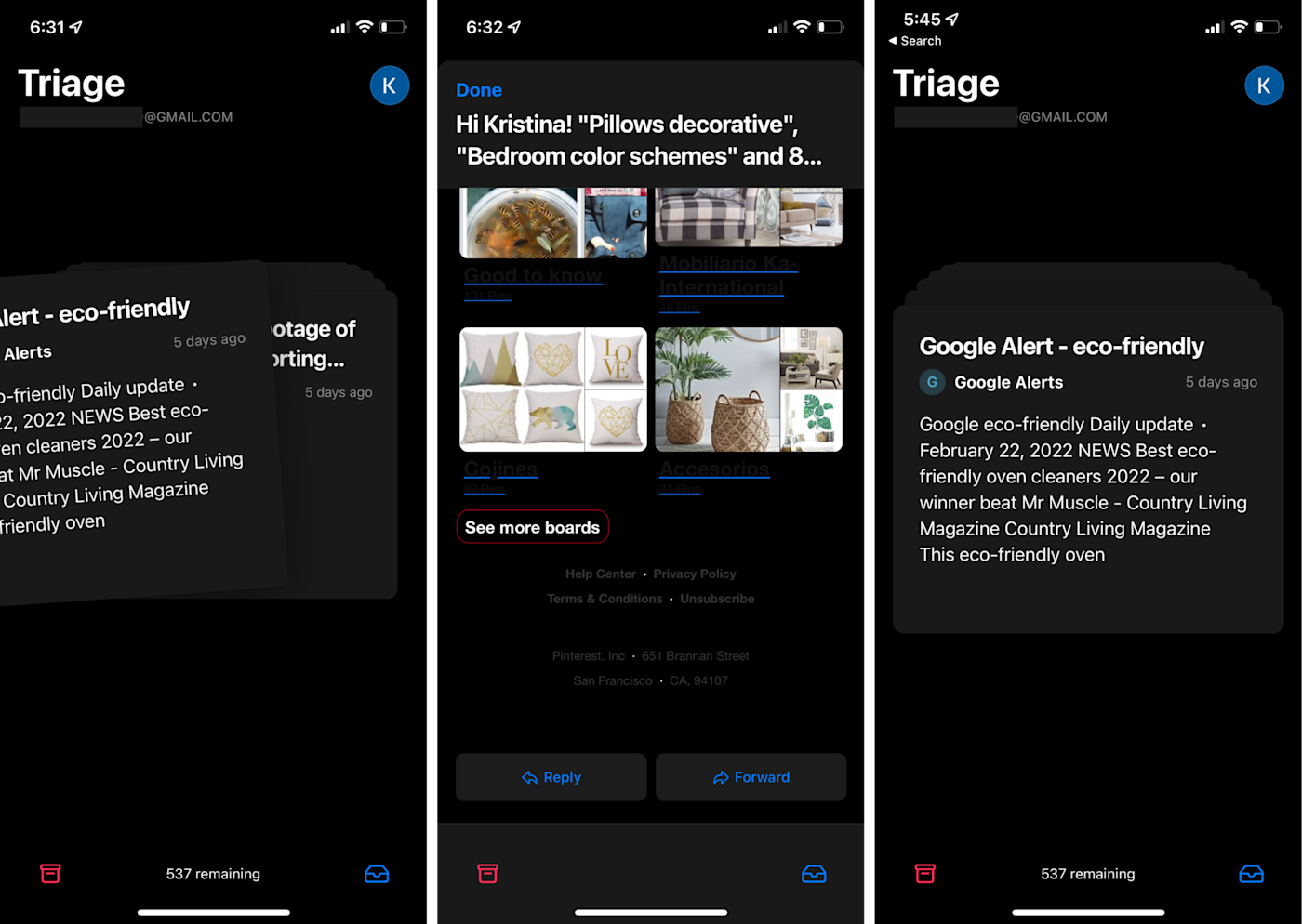
Task: Tap the archive icon in middle email screen
Action: click(x=487, y=873)
